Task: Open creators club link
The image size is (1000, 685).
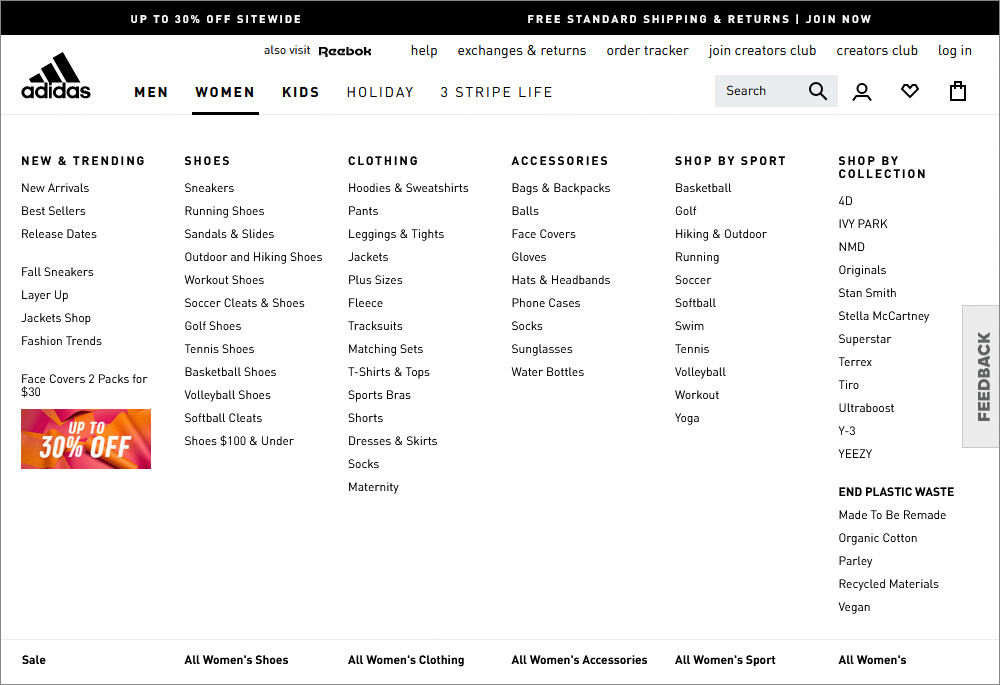Action: click(877, 50)
